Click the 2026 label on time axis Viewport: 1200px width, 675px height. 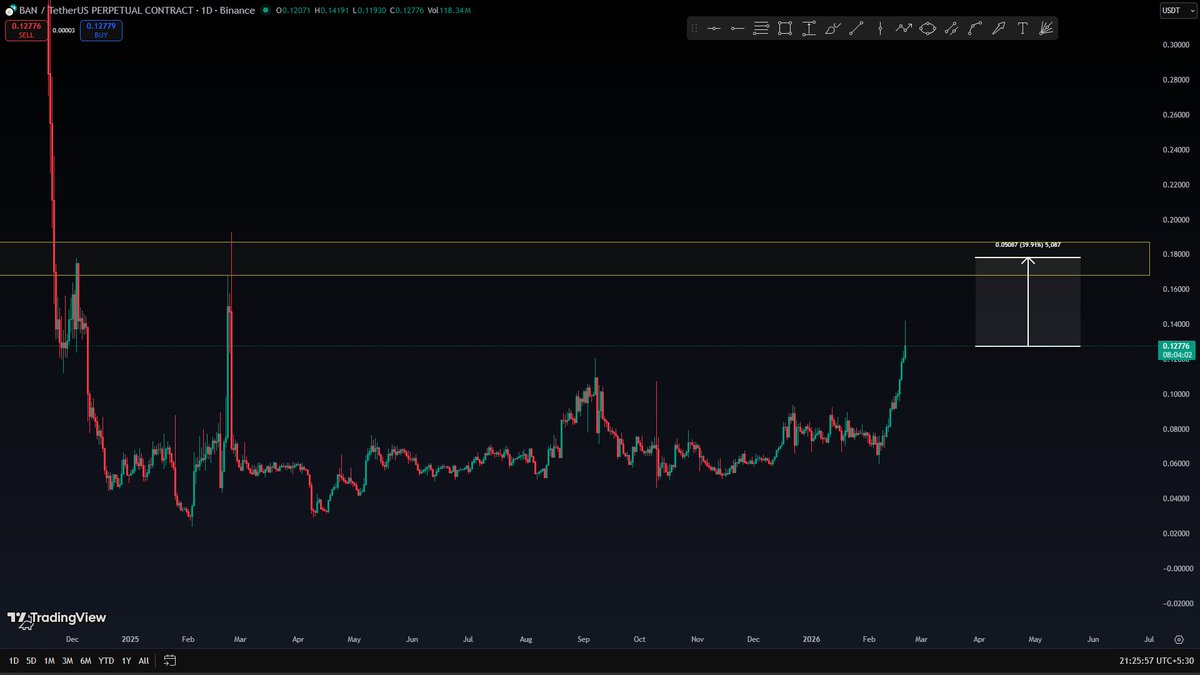click(811, 638)
